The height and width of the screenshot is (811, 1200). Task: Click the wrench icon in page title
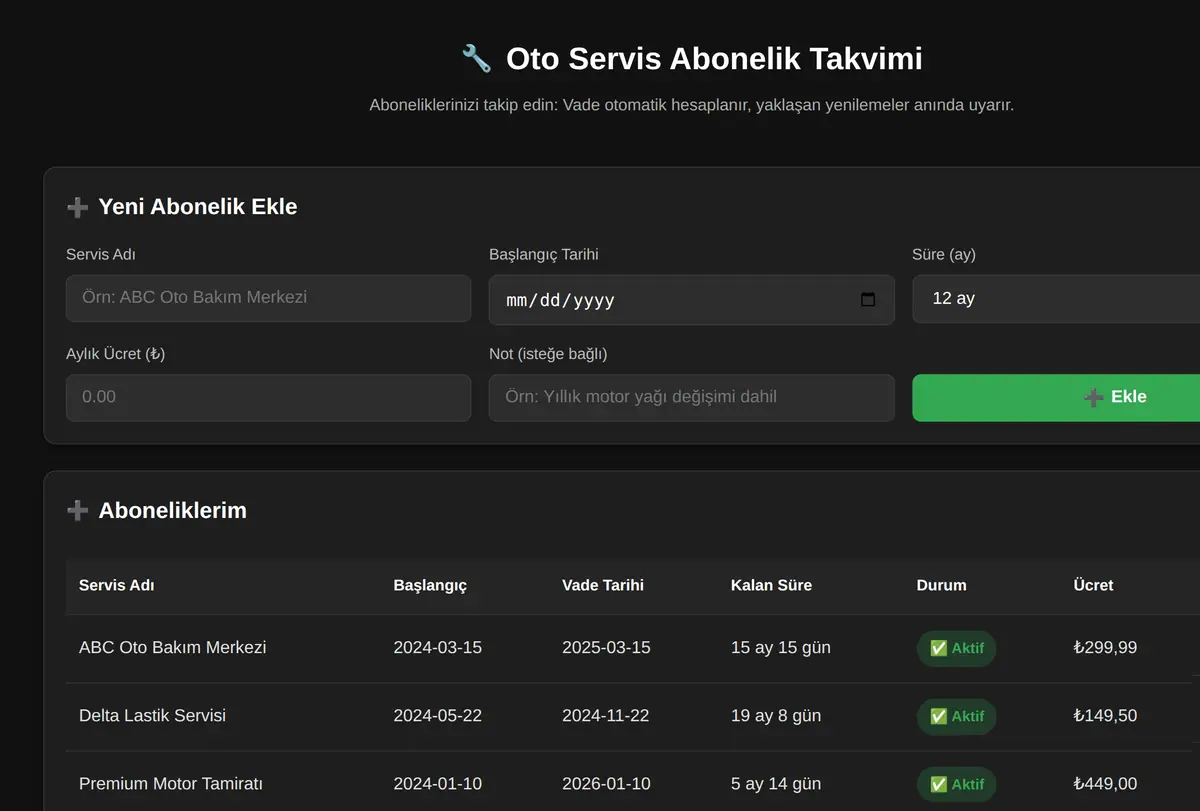click(x=477, y=58)
